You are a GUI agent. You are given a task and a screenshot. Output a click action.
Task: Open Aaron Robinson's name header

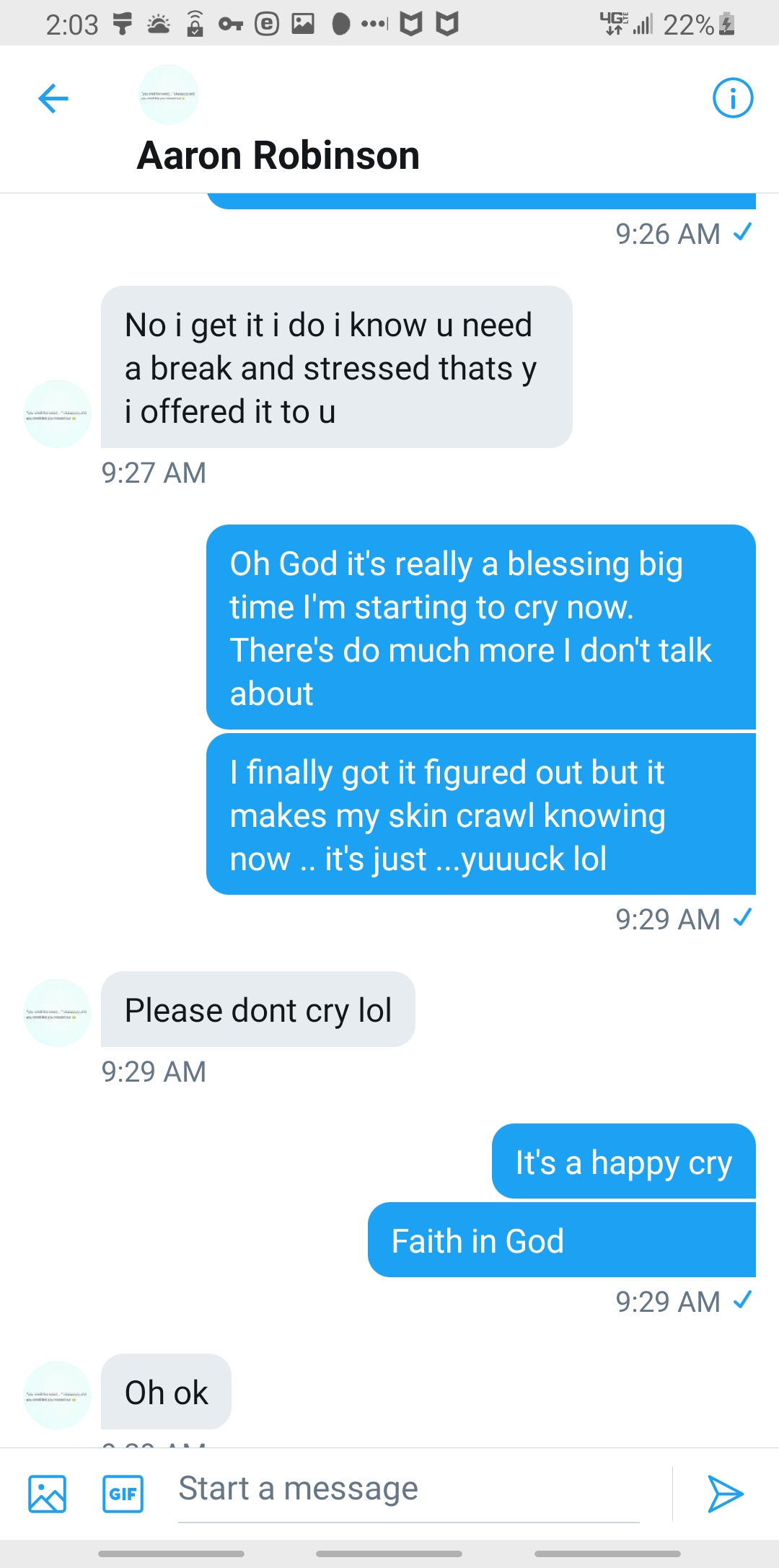278,156
